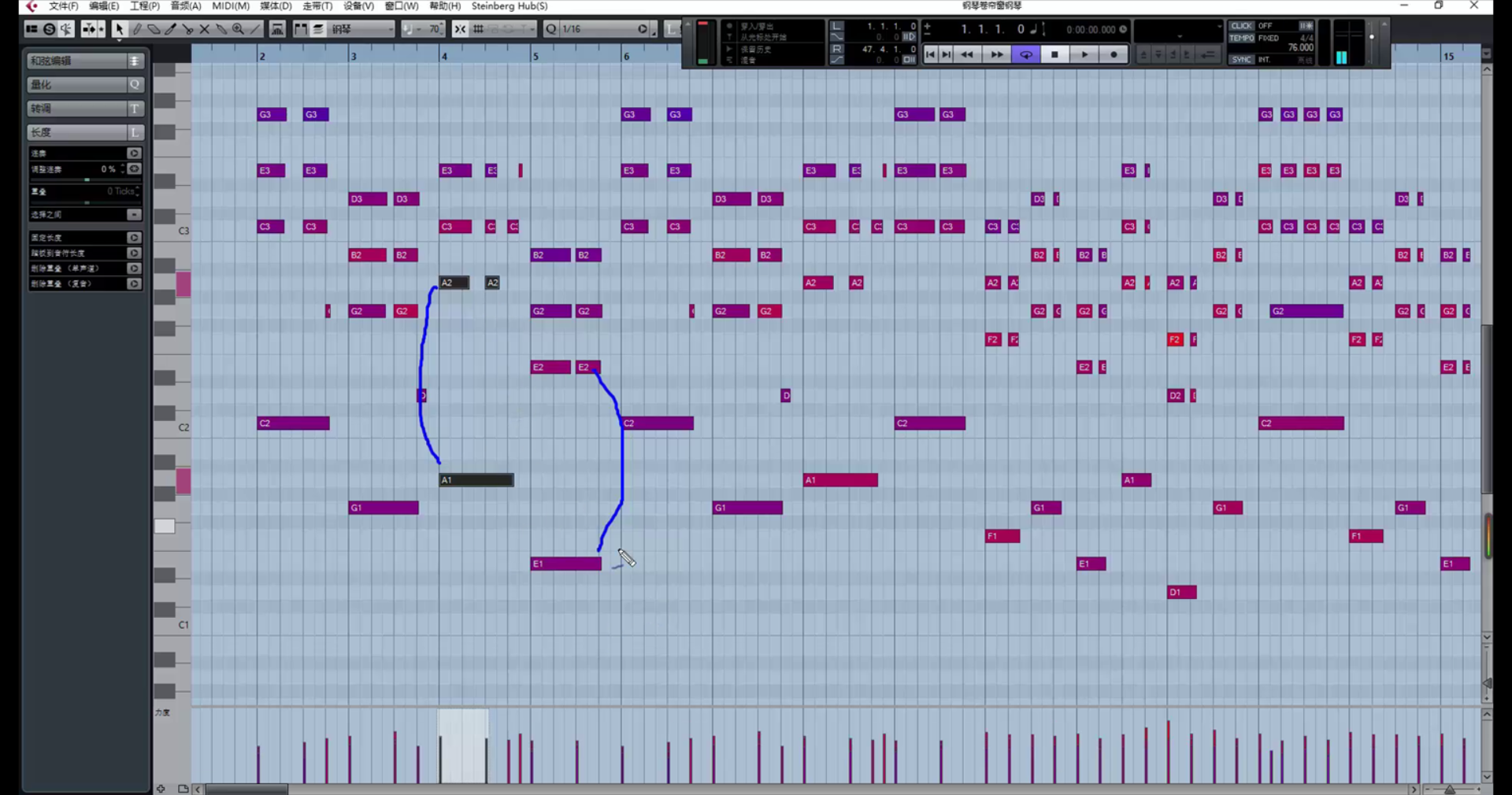This screenshot has width=1512, height=795.
Task: Select the Split scissors tool
Action: tap(187, 29)
